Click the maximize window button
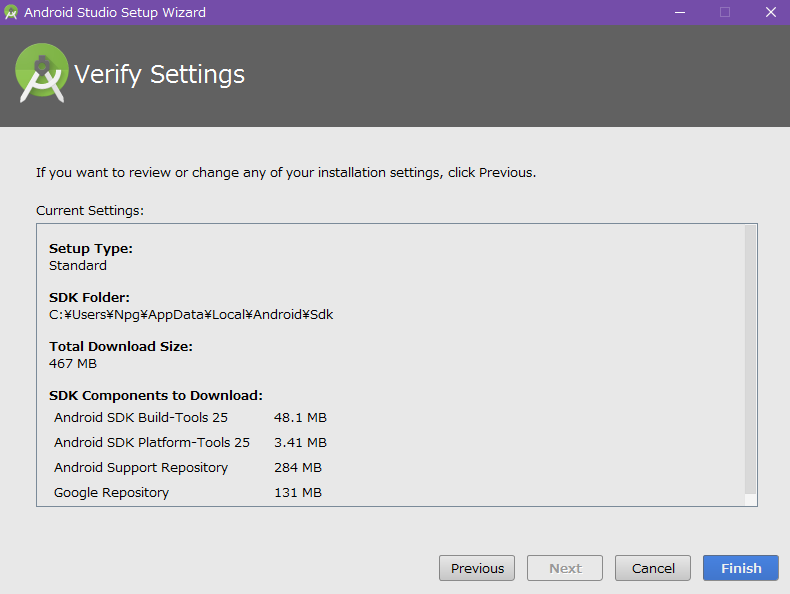 (725, 13)
